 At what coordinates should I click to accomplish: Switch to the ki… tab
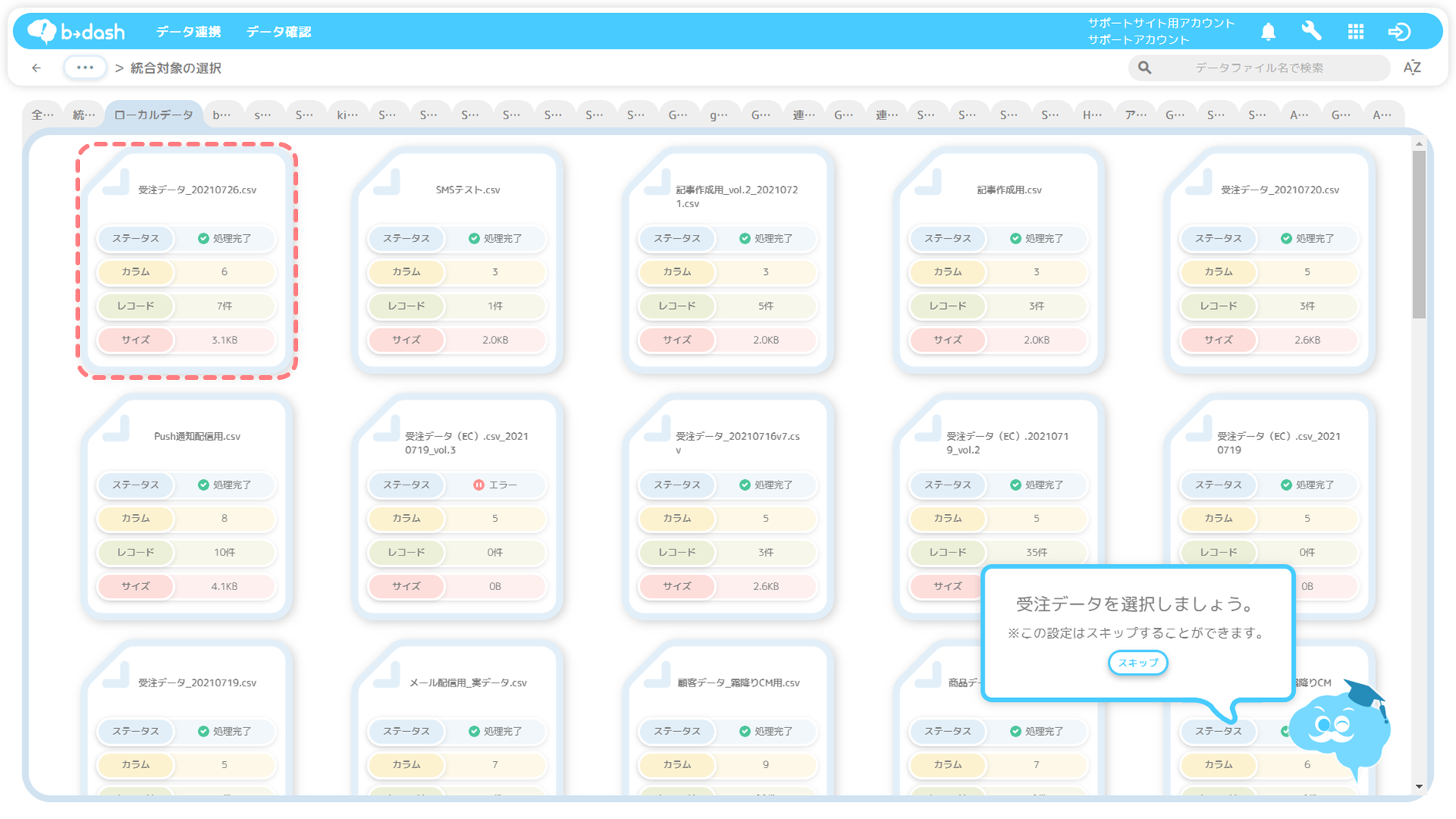click(x=347, y=115)
